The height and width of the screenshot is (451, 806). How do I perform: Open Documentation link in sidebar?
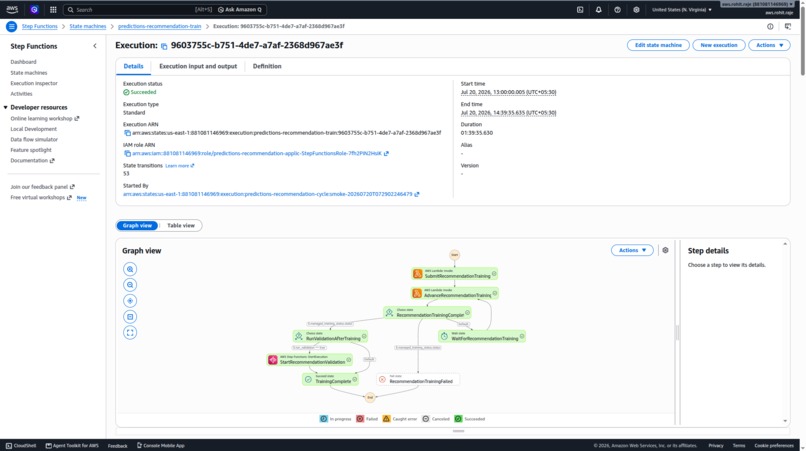[32, 160]
